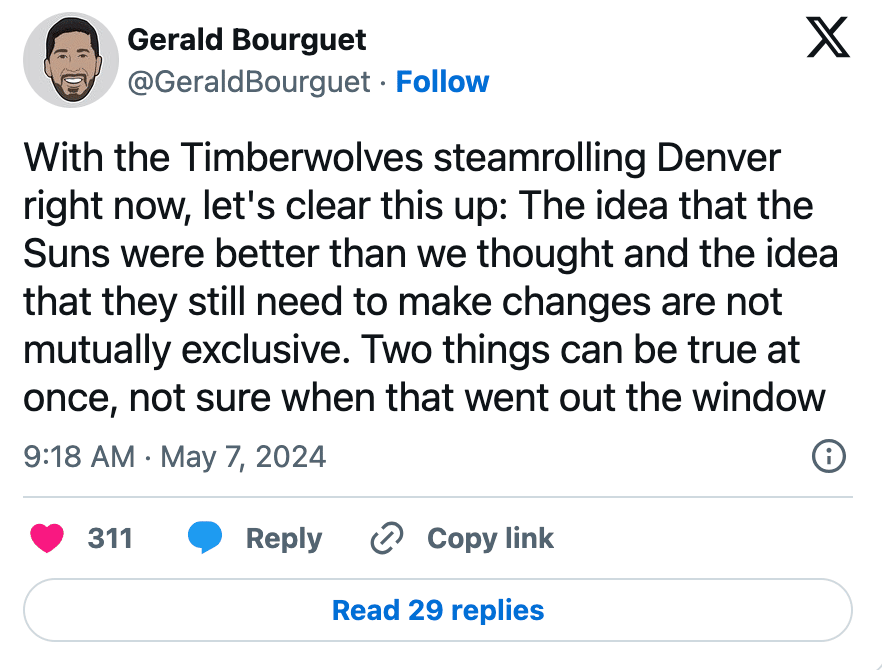View Gerald Bourguet's cartoon avatar
Image resolution: width=882 pixels, height=670 pixels.
click(x=71, y=60)
